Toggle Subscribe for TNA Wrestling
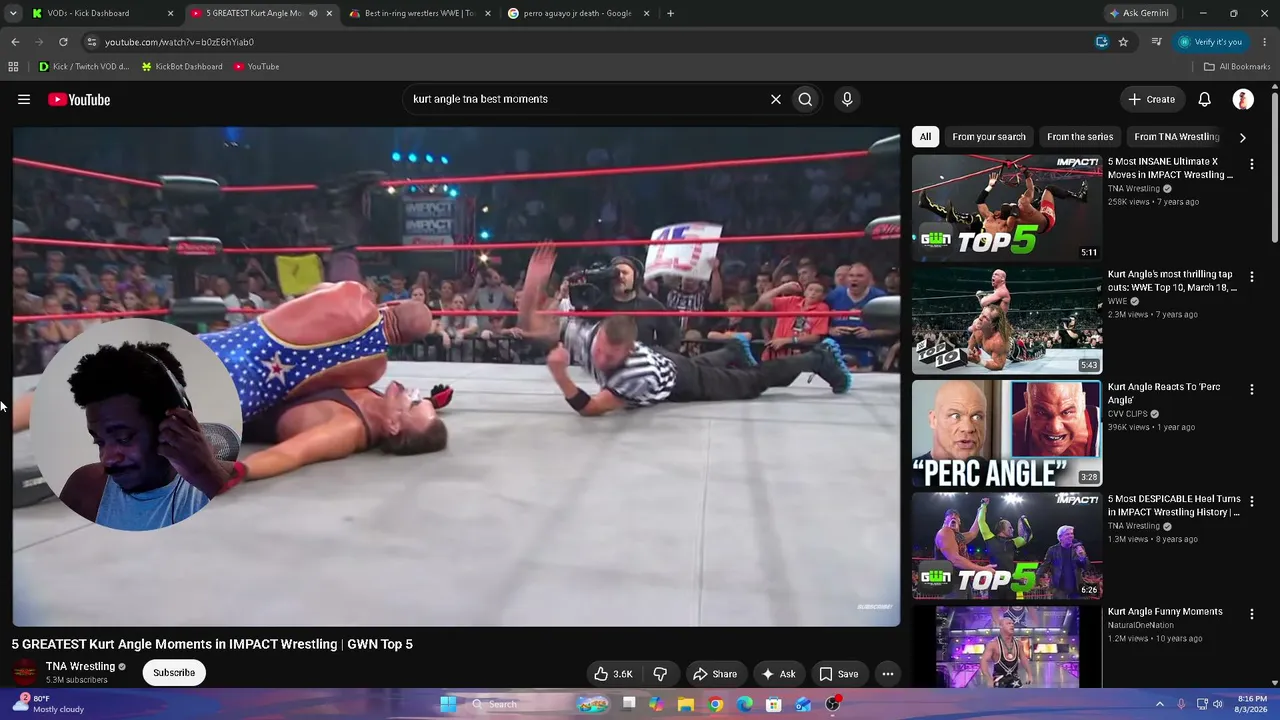 (174, 673)
